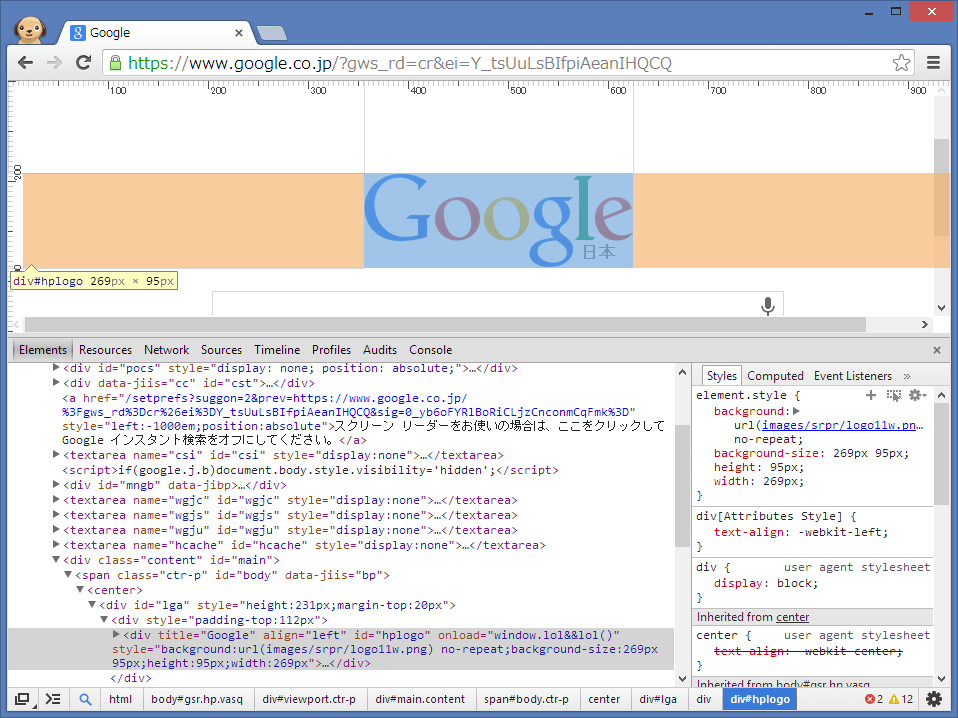
Task: Show more sidebar tabs with the chevron
Action: point(907,376)
